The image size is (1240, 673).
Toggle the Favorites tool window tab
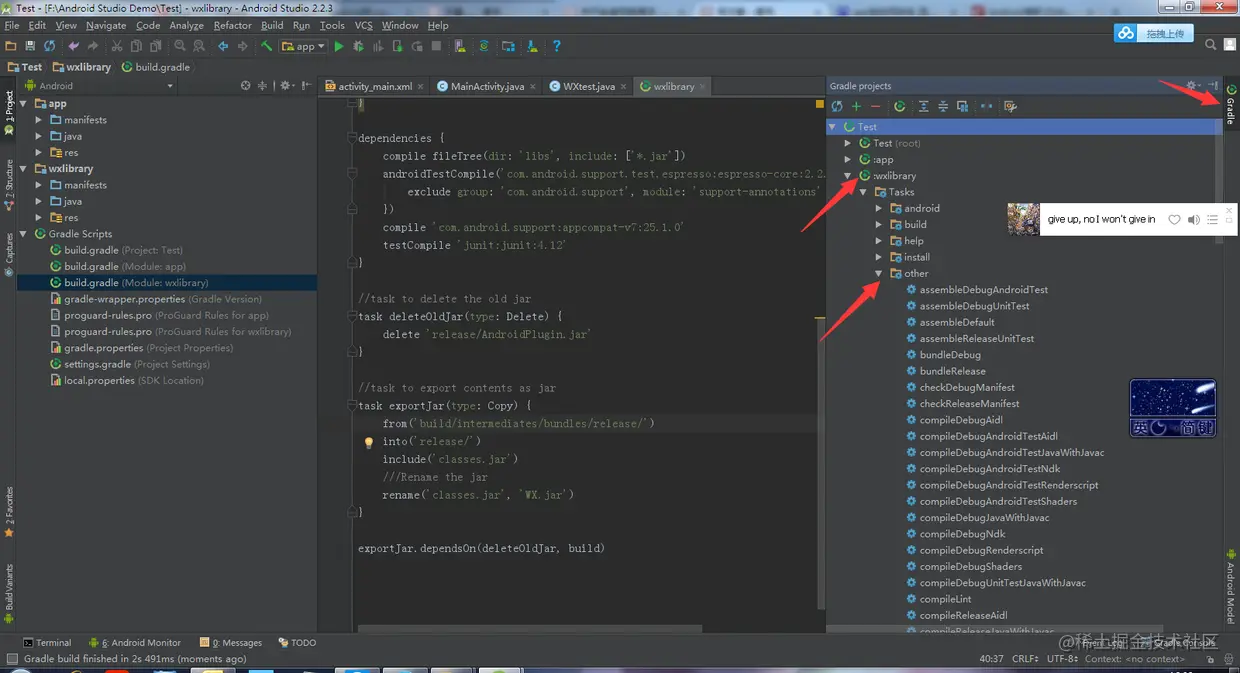(9, 513)
